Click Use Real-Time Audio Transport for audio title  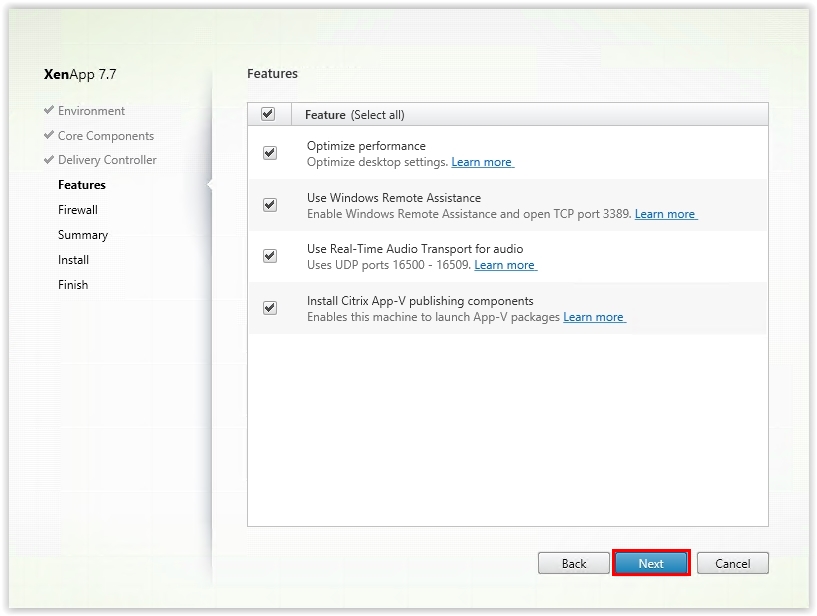point(415,249)
